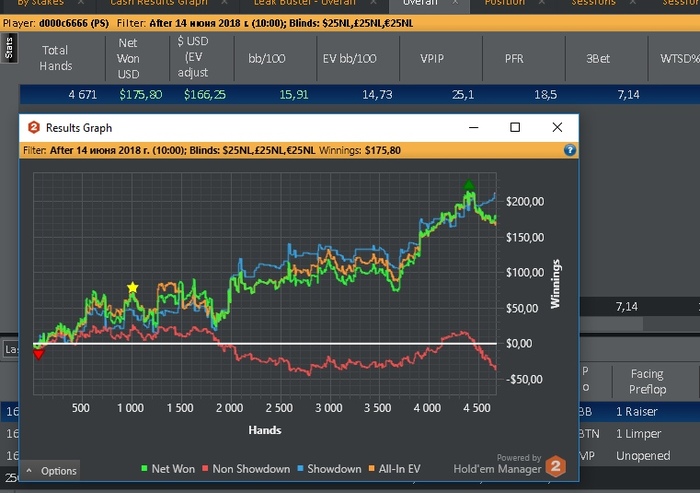The width and height of the screenshot is (700, 493).
Task: Open the Cash Results Graph tab
Action: pyautogui.click(x=159, y=3)
